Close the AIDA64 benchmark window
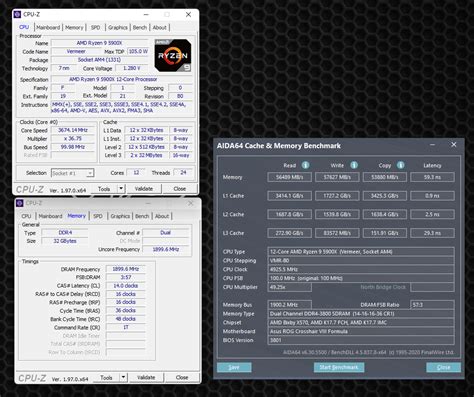Viewport: 474px width, 397px height. (454, 145)
